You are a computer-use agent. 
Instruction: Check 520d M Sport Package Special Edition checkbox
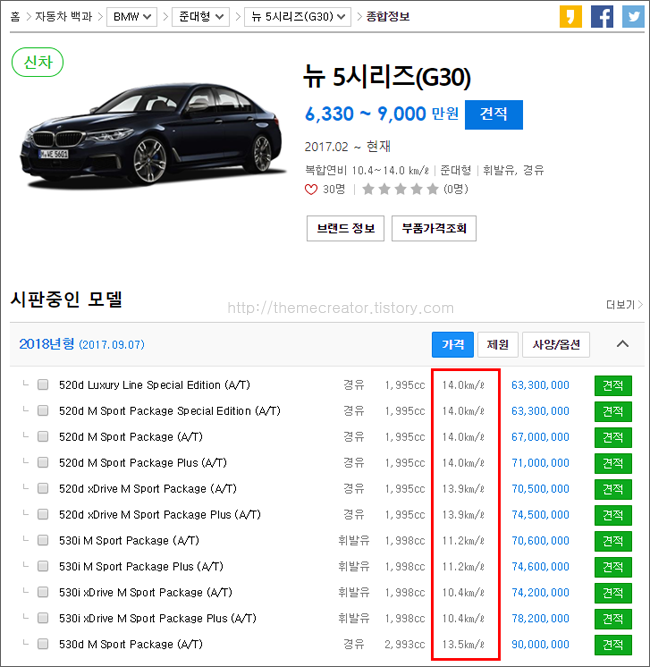[43, 411]
